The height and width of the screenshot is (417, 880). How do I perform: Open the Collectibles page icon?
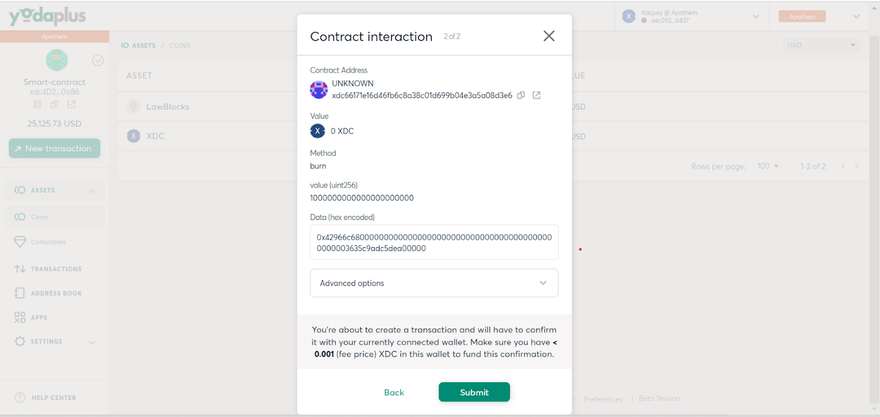pos(20,242)
